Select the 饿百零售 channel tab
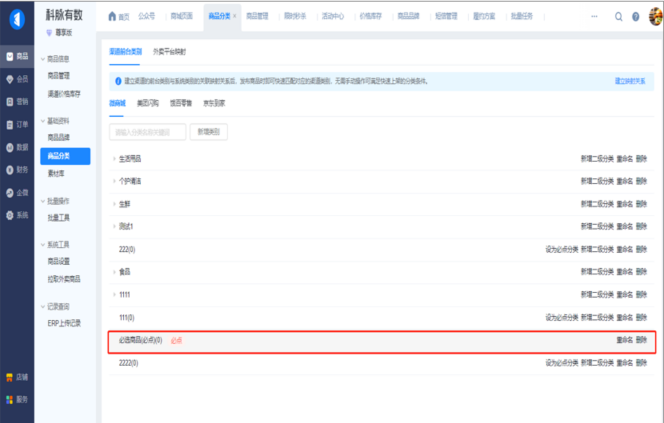This screenshot has width=664, height=423. 181,103
